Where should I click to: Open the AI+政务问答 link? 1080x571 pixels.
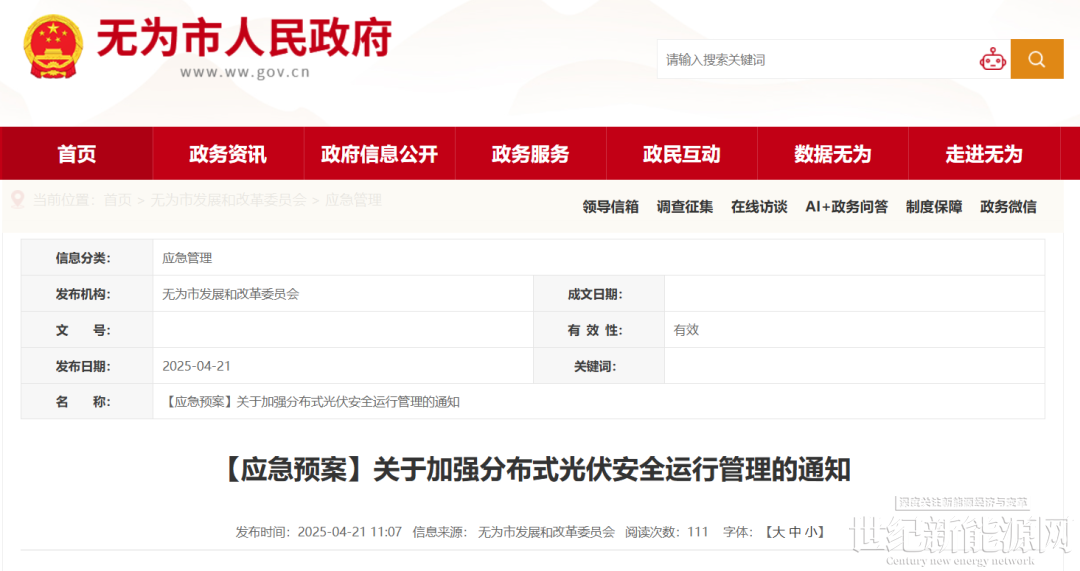(846, 207)
